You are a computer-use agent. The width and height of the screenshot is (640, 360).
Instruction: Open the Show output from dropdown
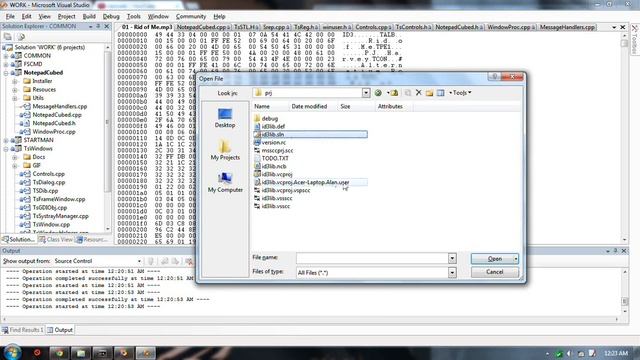tap(139, 261)
